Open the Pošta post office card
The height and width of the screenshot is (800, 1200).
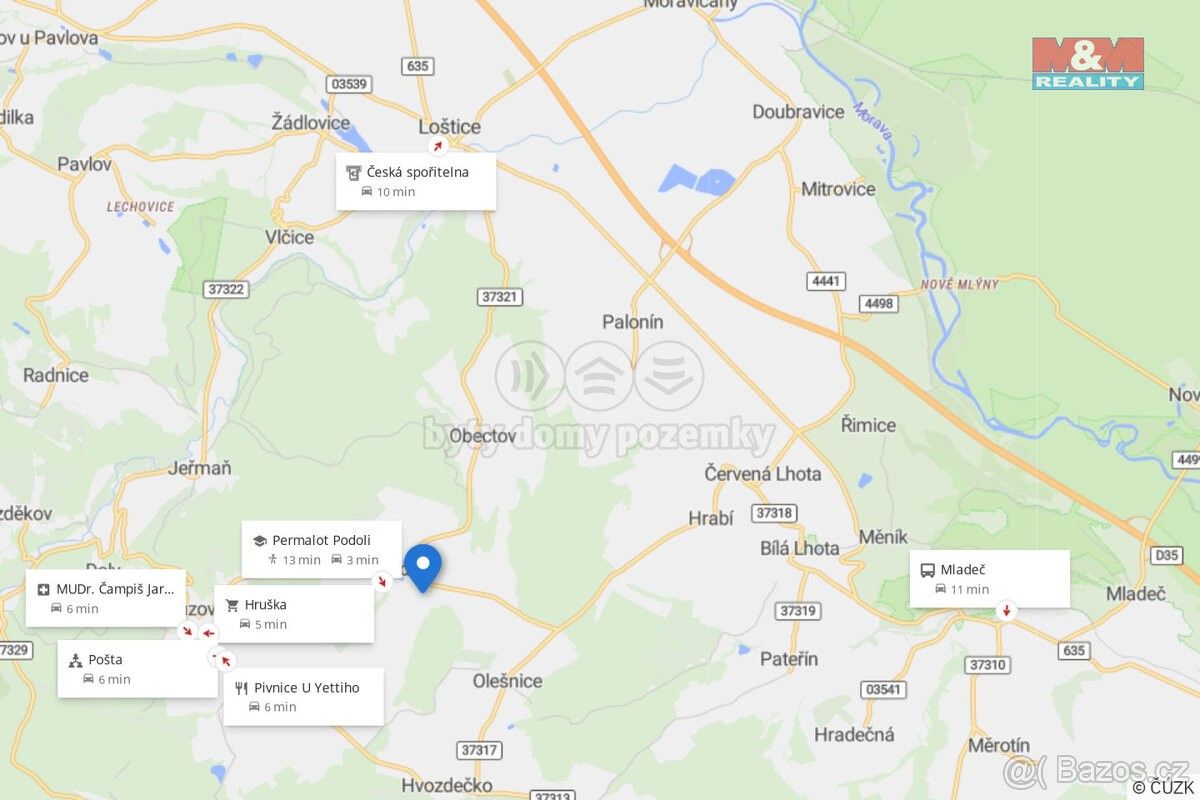click(x=137, y=669)
